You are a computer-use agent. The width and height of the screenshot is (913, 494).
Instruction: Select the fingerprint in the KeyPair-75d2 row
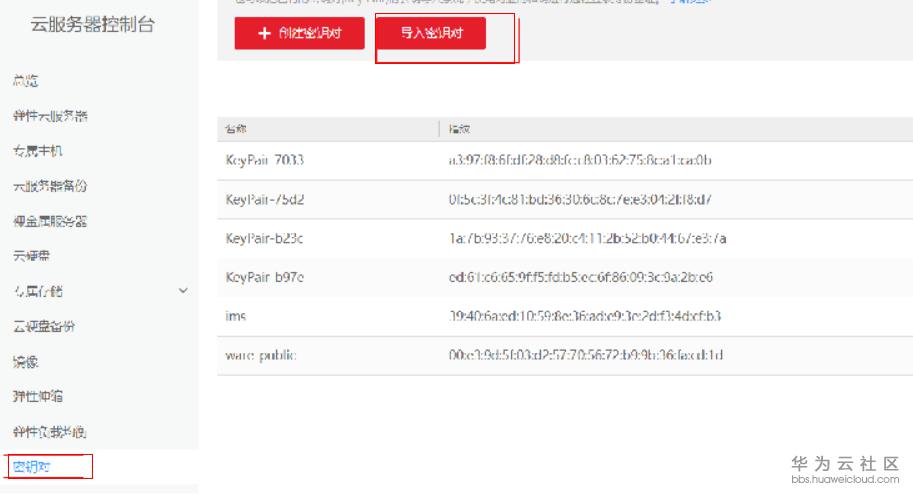[580, 199]
